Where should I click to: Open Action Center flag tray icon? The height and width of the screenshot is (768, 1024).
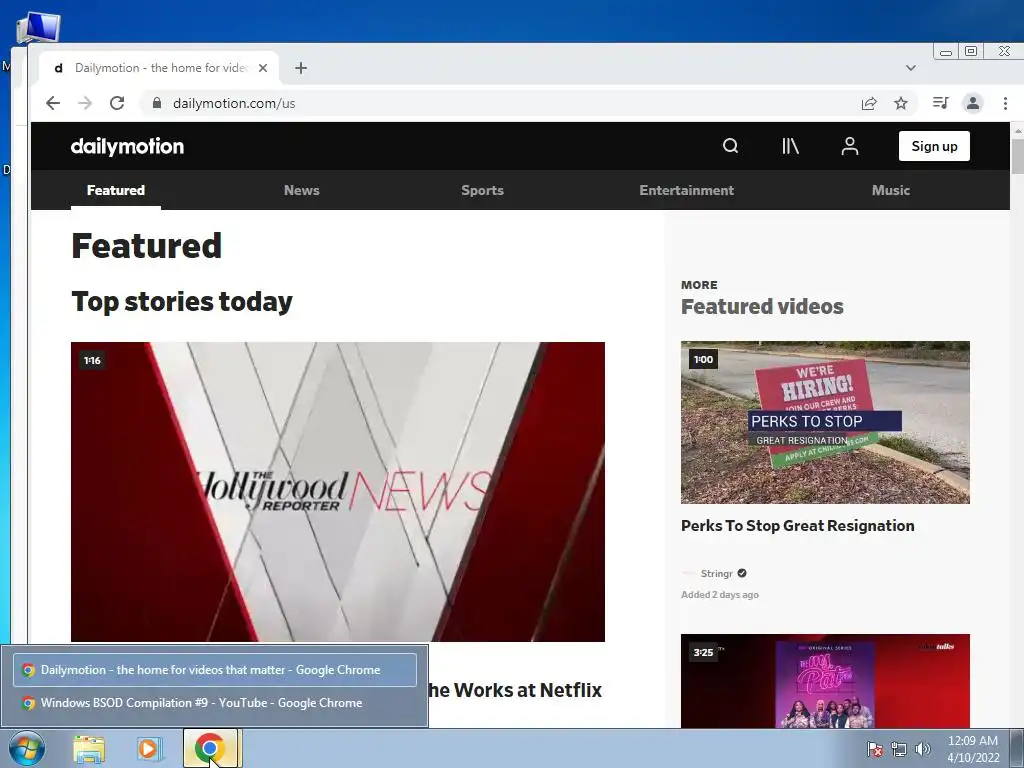874,749
